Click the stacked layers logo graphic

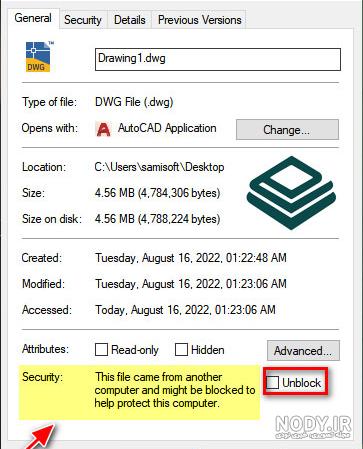pos(291,192)
